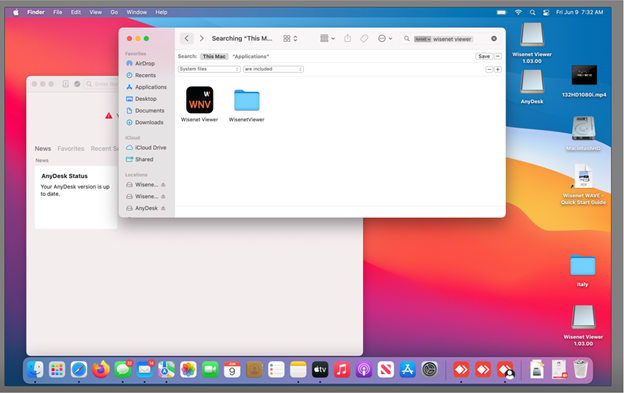The image size is (624, 393).
Task: Open Mail from the Dock
Action: [144, 370]
